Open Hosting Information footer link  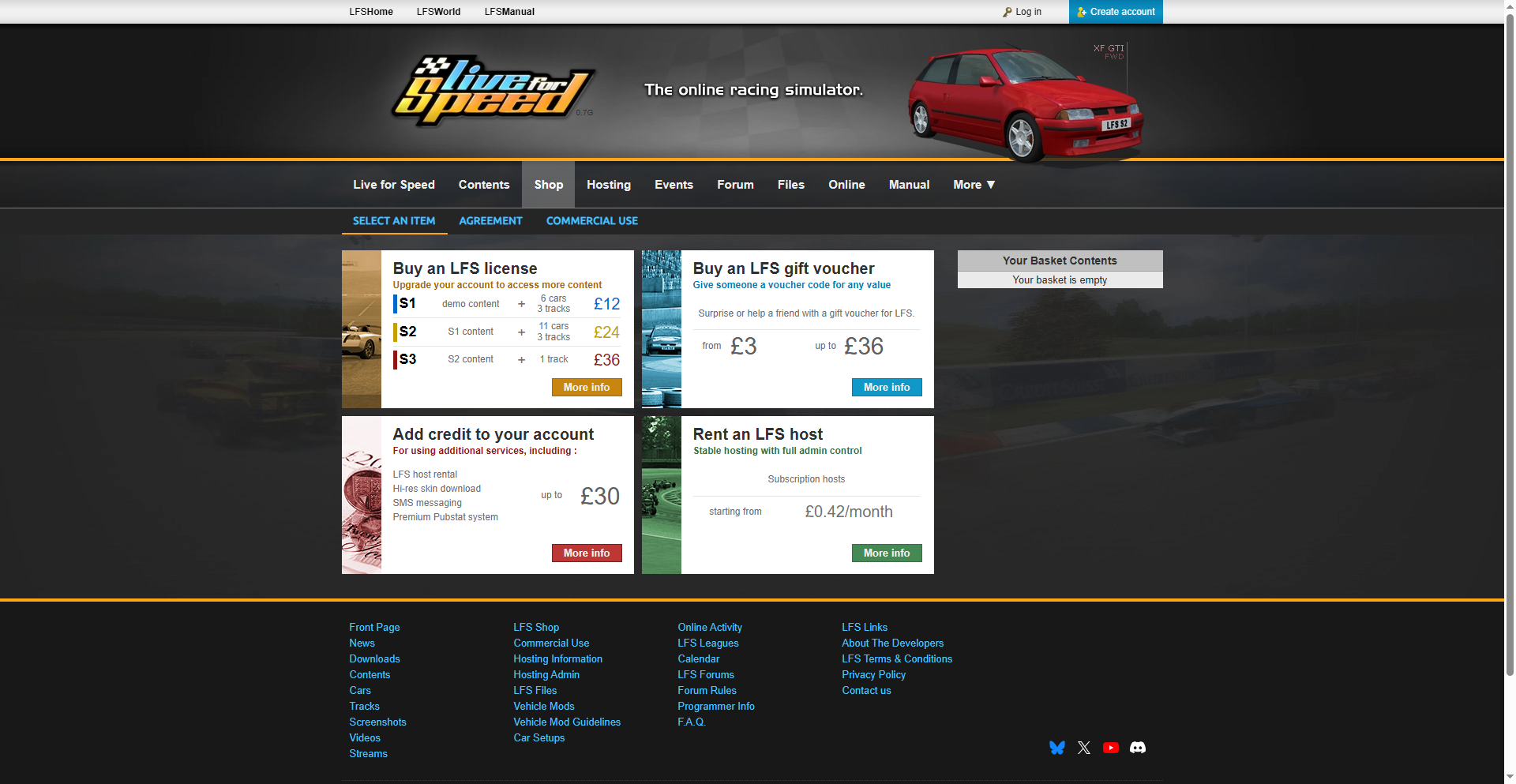coord(557,659)
